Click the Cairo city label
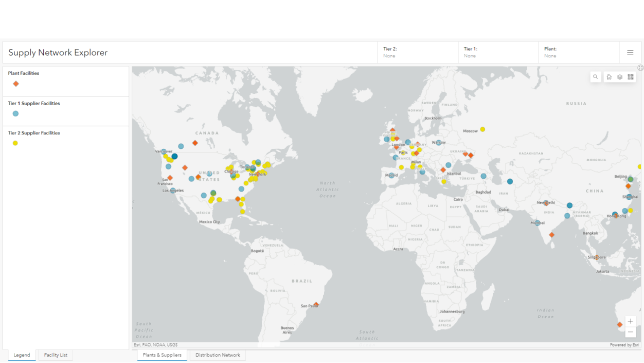644x363 pixels. coord(458,200)
